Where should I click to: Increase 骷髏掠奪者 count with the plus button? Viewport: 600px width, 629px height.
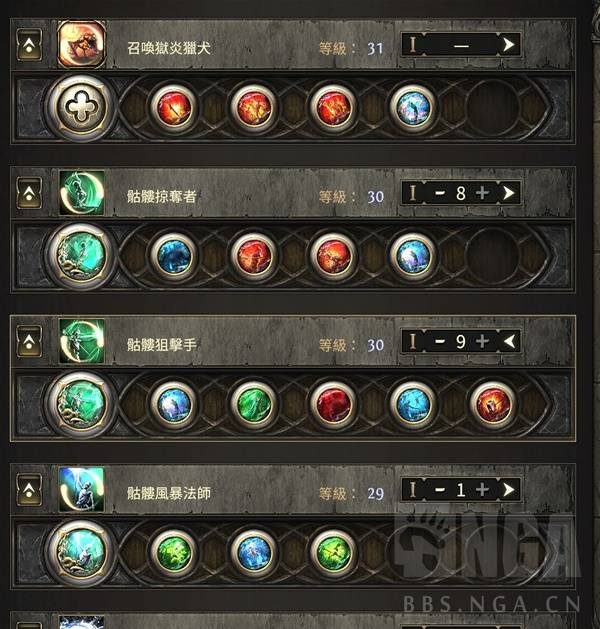482,193
